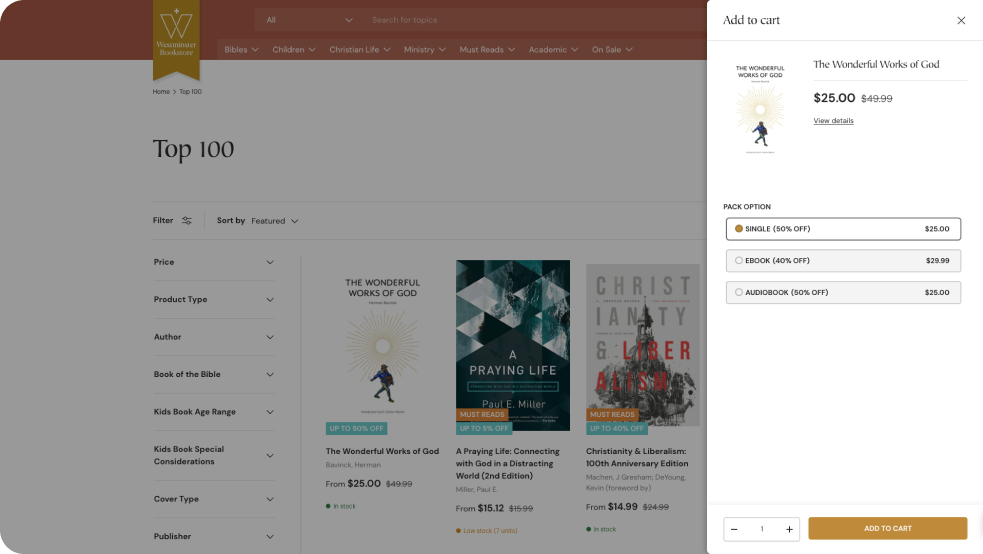983x554 pixels.
Task: Open the View details link
Action: (833, 121)
